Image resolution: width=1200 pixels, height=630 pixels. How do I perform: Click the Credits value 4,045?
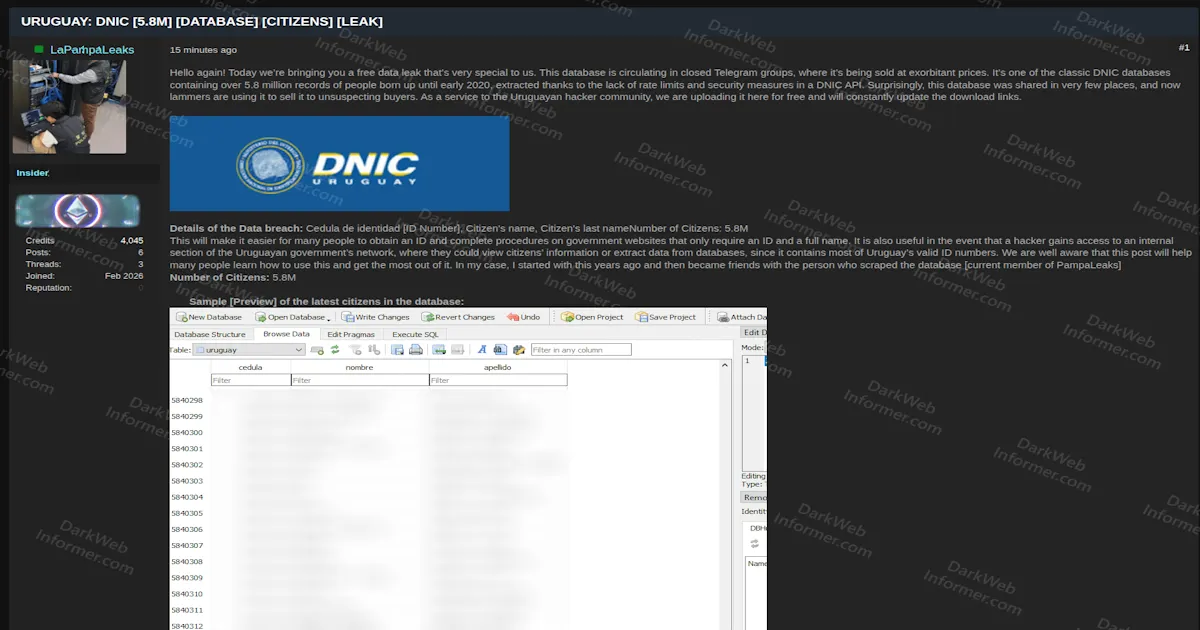[x=132, y=241]
